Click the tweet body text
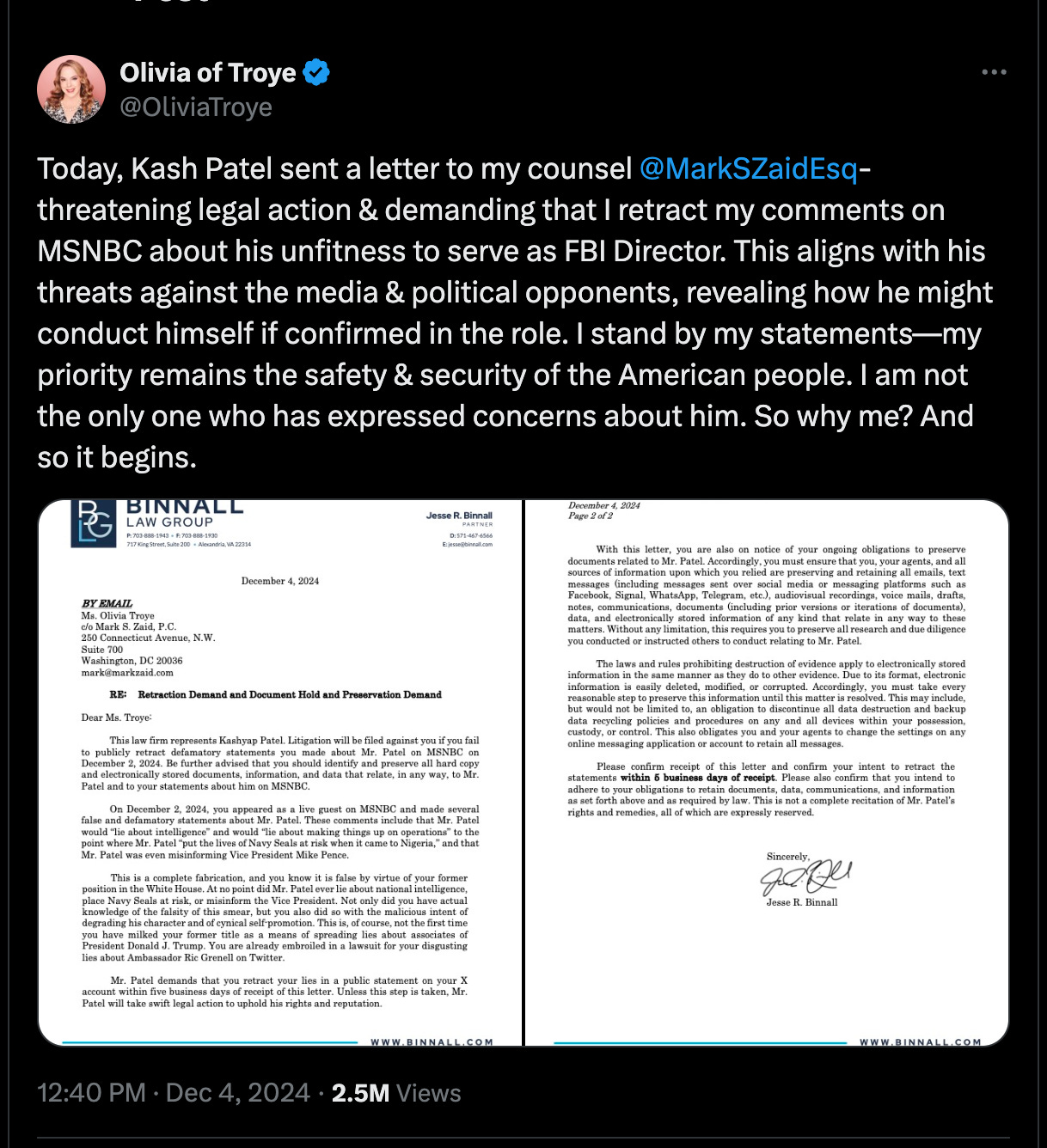Screen dimensions: 1047x1148 [515, 313]
